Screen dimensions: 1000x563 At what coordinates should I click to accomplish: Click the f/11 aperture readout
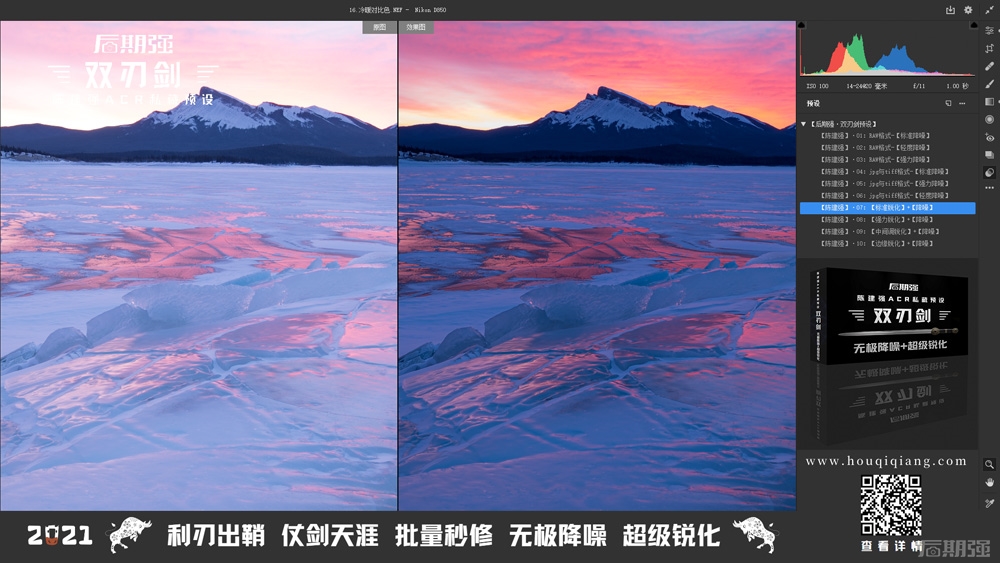[918, 86]
